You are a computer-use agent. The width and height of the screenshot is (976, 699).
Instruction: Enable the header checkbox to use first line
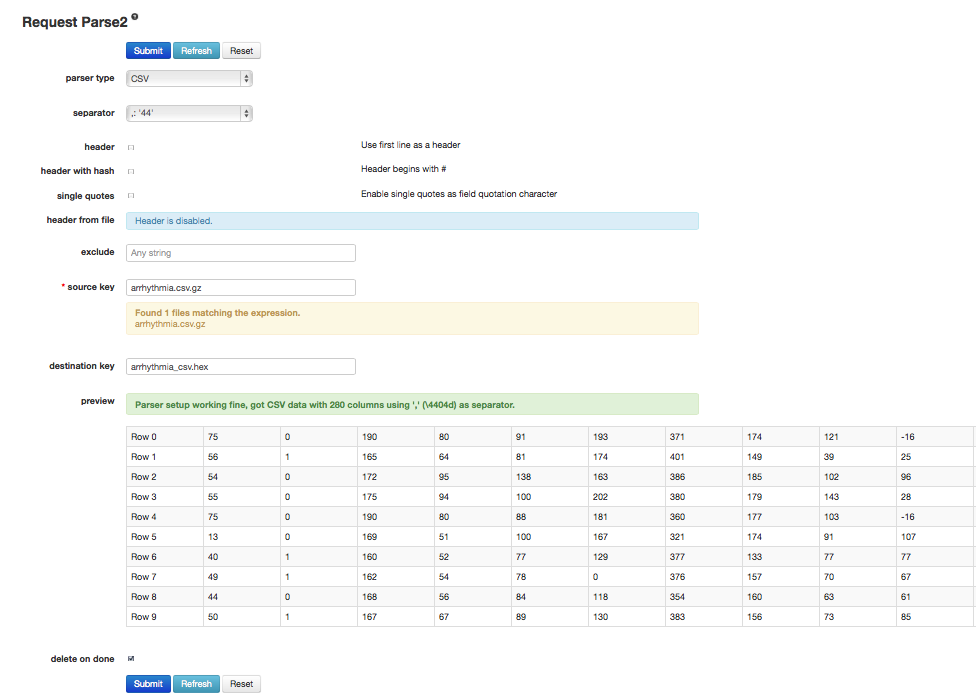(131, 146)
